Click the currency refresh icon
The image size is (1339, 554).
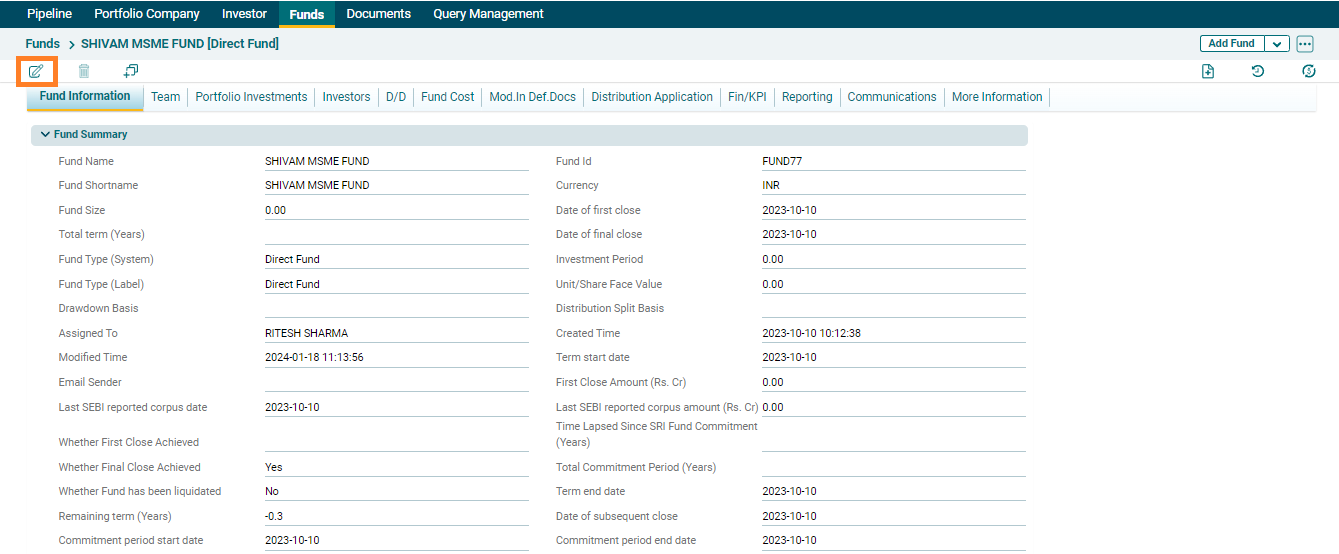(x=1308, y=71)
